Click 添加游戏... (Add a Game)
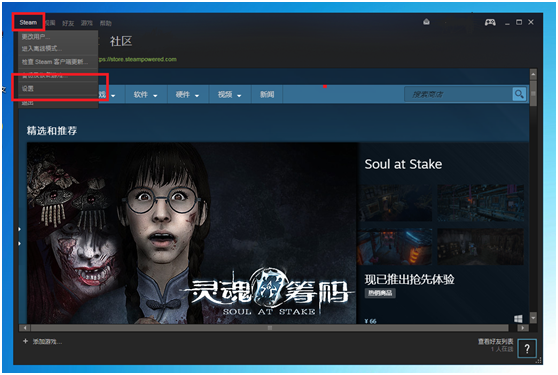558x375 pixels. pos(47,342)
